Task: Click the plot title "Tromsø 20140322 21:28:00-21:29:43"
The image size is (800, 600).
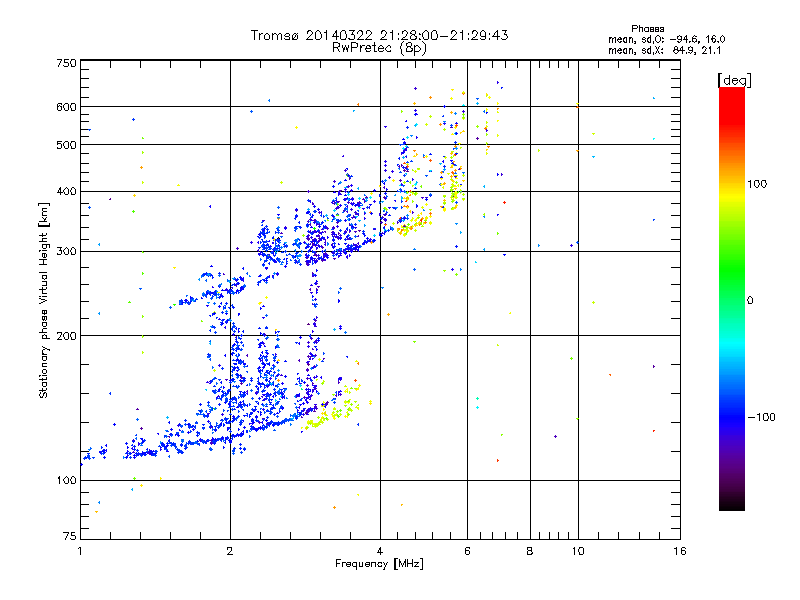Action: (379, 35)
